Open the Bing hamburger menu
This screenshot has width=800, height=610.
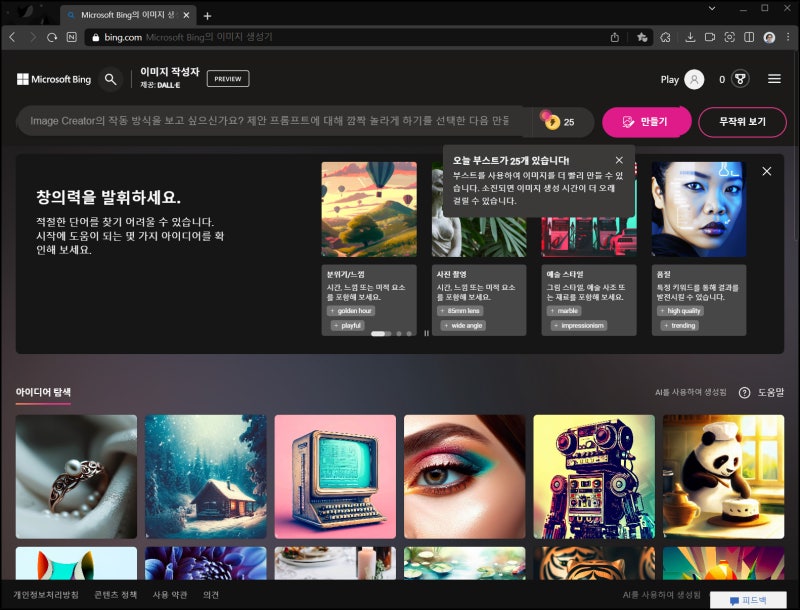point(774,79)
